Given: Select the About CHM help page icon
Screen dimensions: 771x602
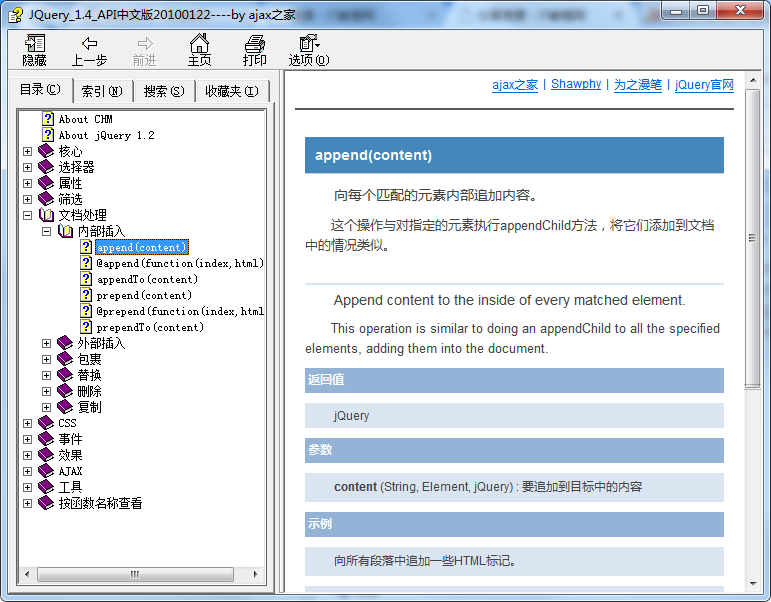Looking at the screenshot, I should pos(47,119).
